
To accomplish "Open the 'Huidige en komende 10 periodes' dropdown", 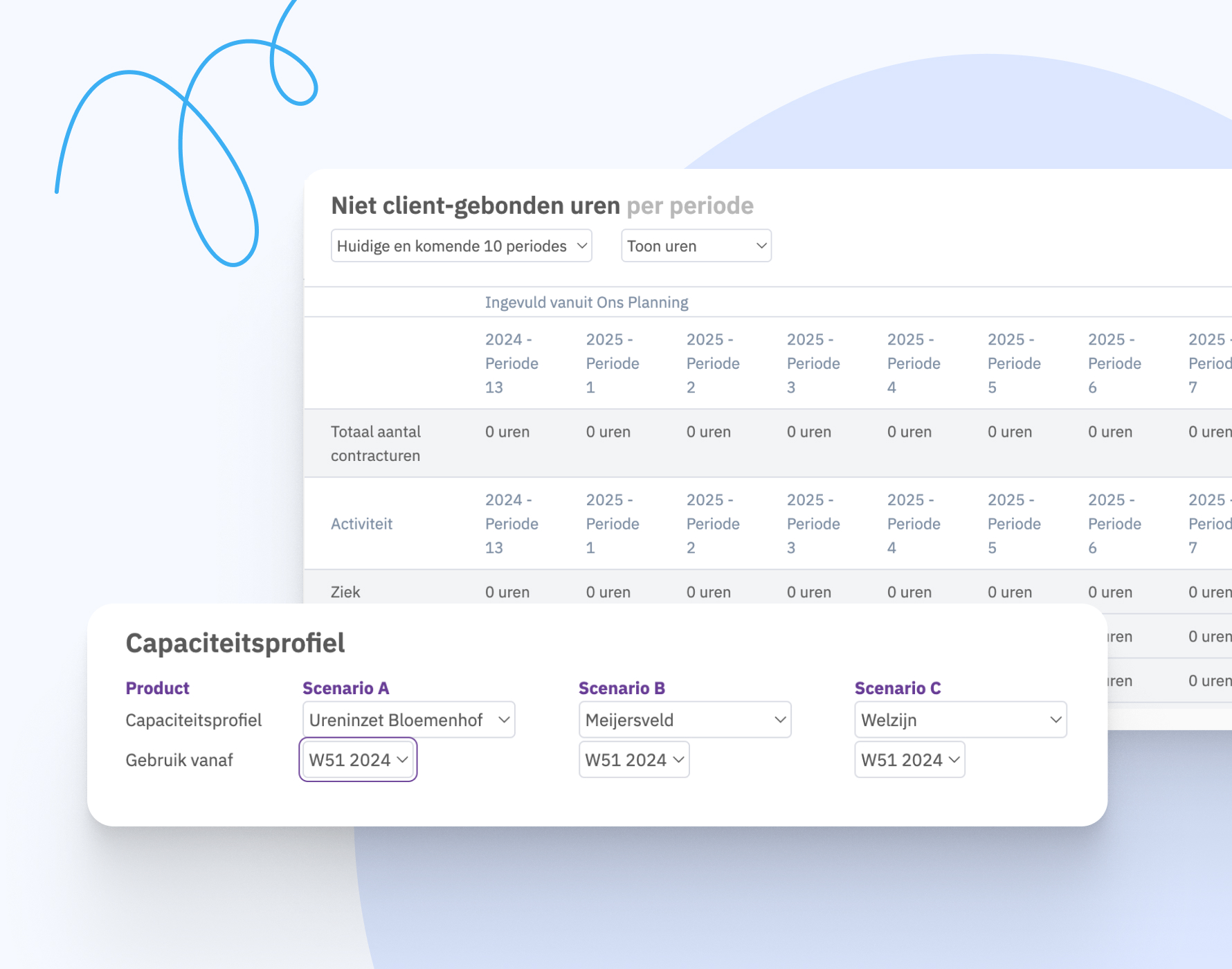I will click(460, 245).
